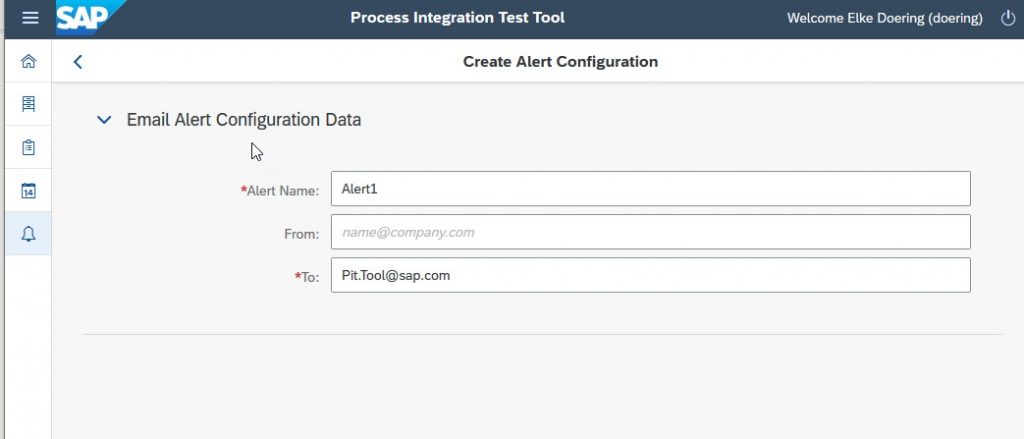The image size is (1024, 439).
Task: Click the From email input field
Action: [650, 232]
